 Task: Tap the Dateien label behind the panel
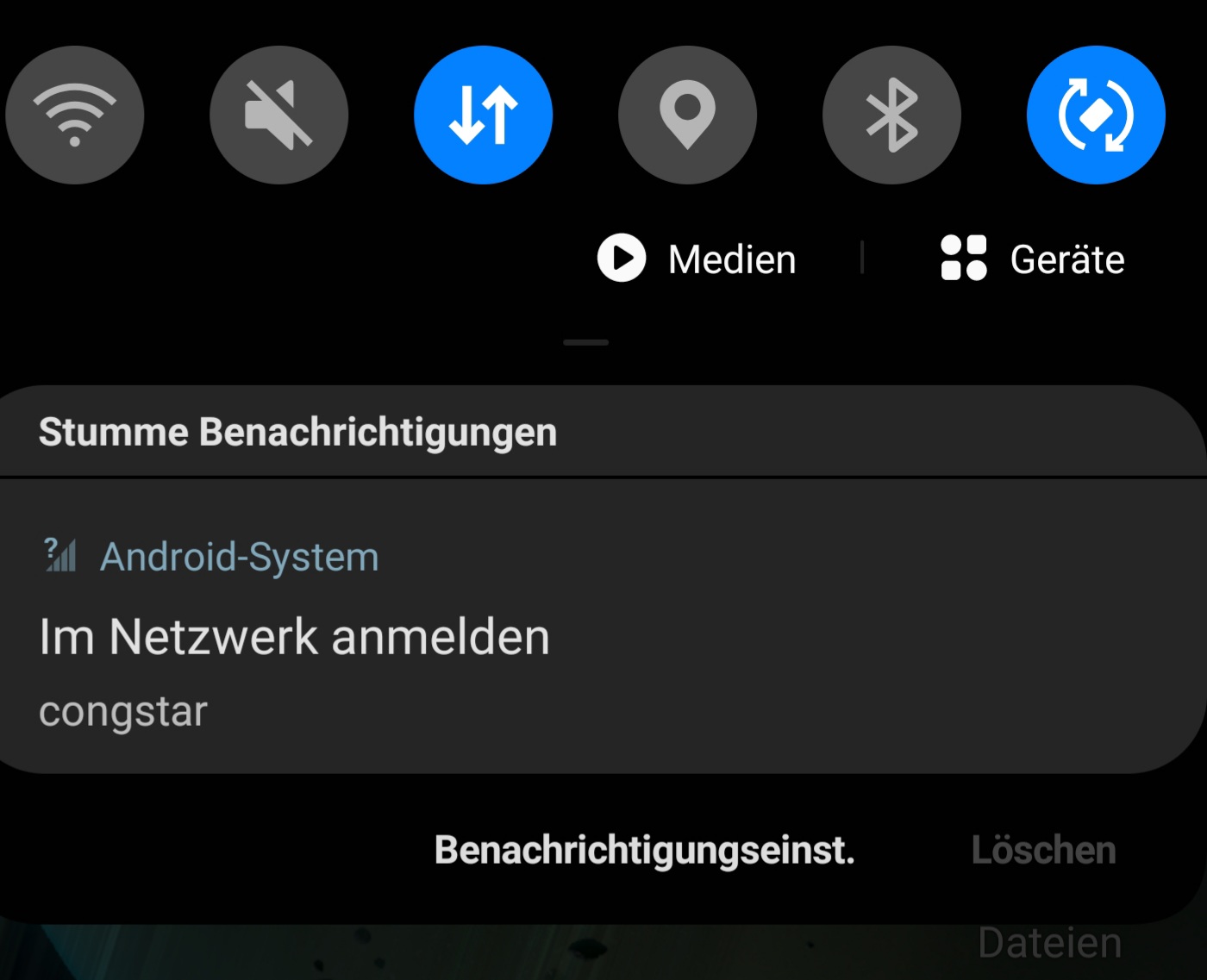pyautogui.click(x=1050, y=943)
